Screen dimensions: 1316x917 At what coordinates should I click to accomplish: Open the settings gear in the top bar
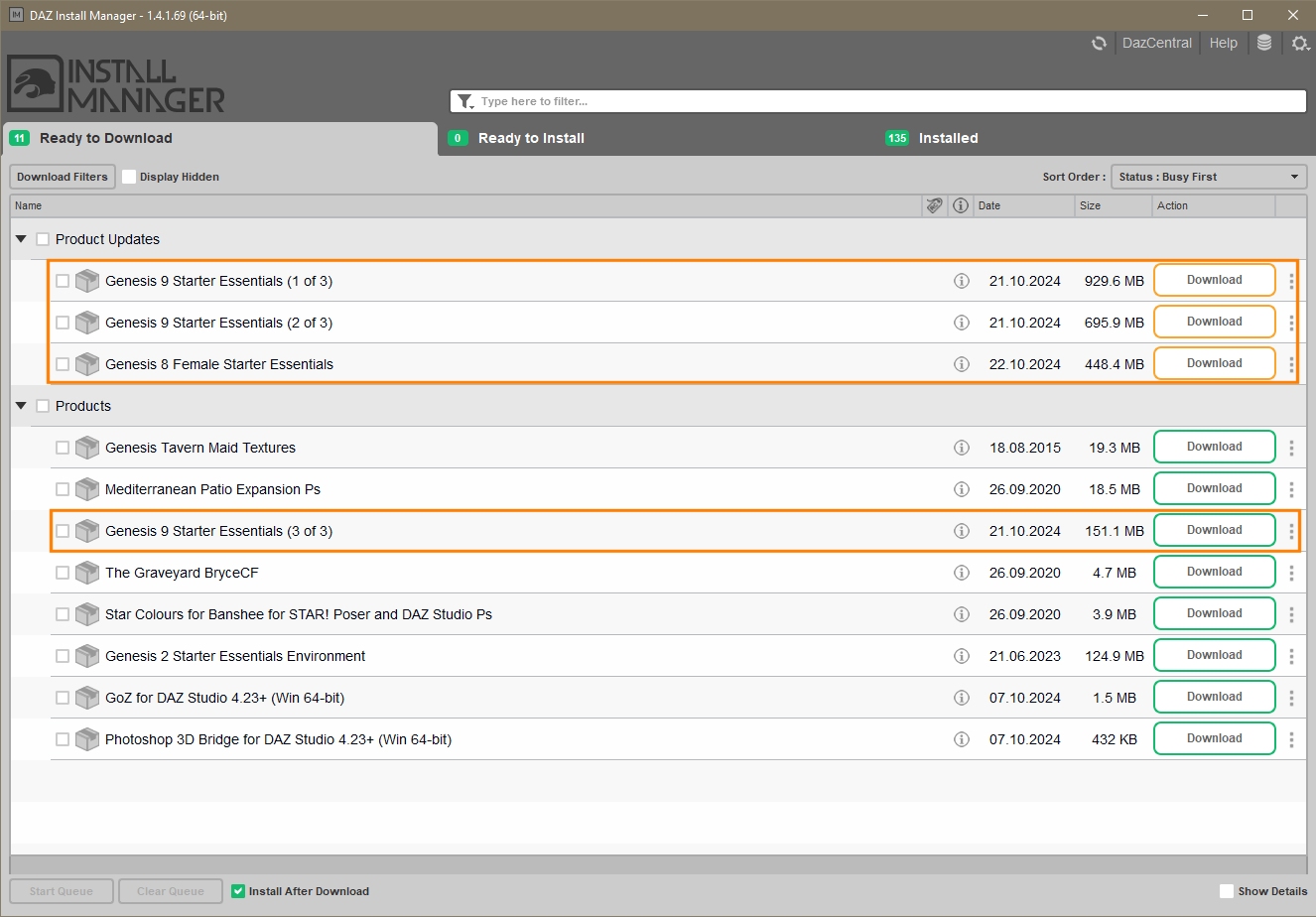coord(1300,43)
